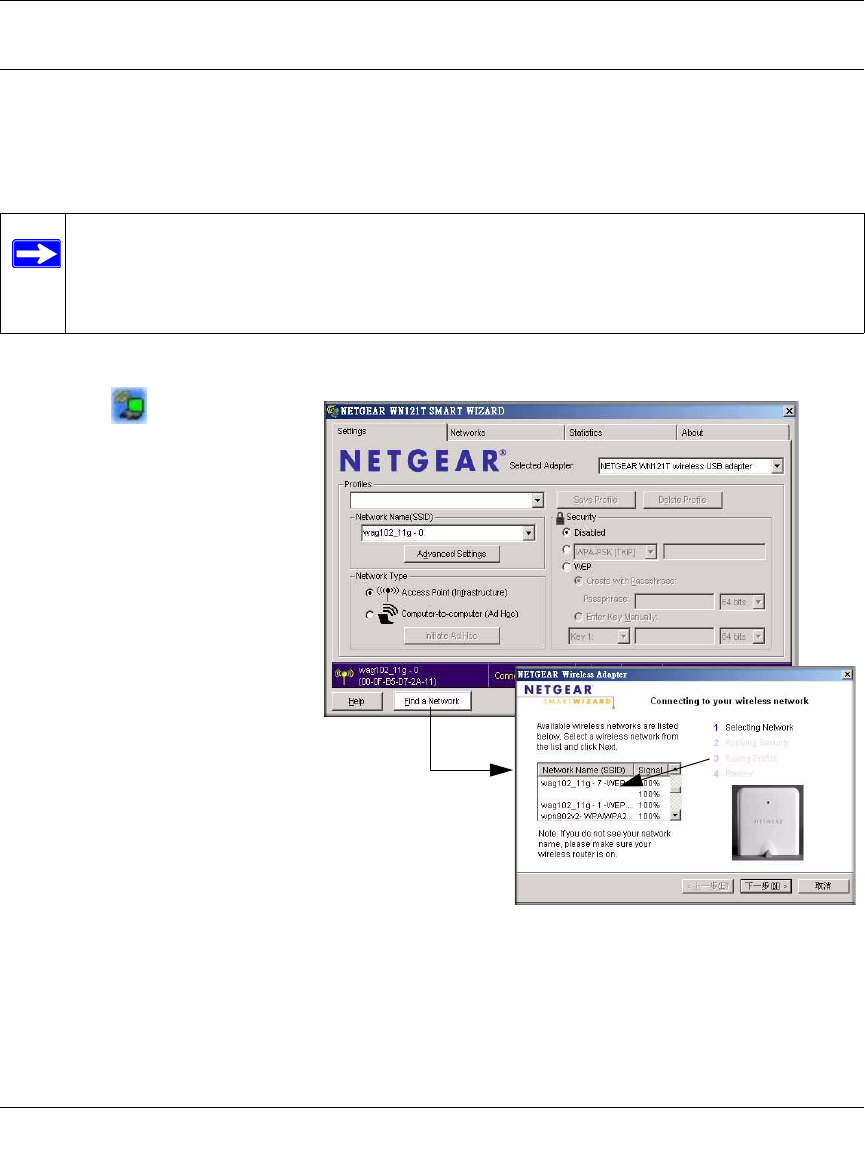Click the manual Key 1 input field
Screen dimensions: 865x1170
pyautogui.click(x=674, y=636)
